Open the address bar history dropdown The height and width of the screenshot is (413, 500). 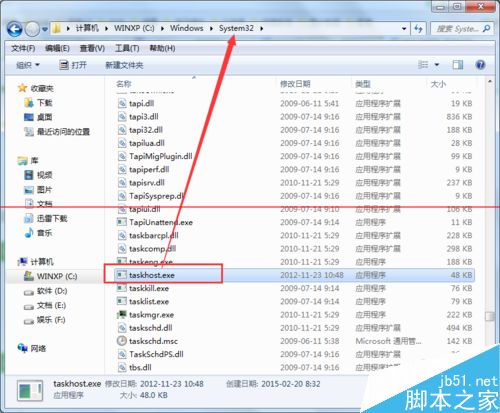click(x=404, y=29)
